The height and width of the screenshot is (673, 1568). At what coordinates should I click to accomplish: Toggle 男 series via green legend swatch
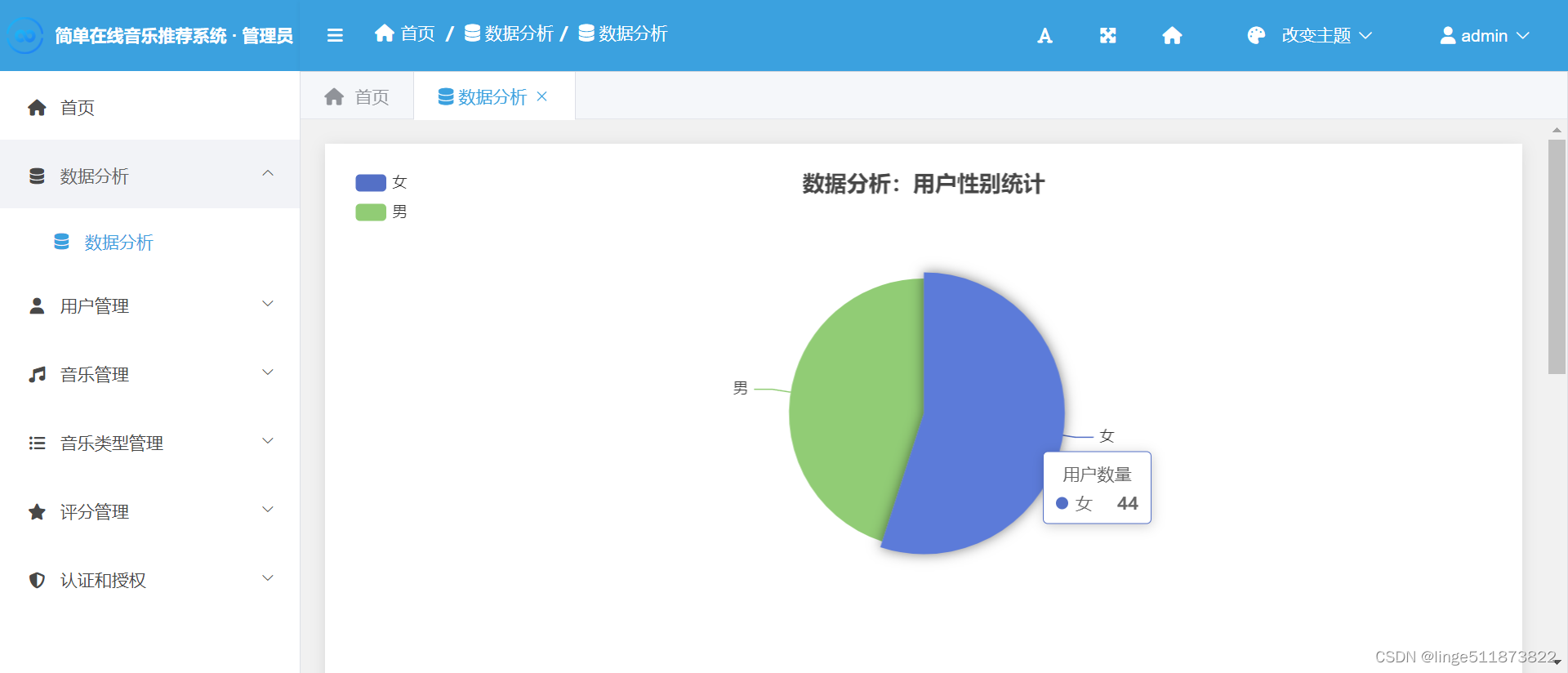point(371,212)
